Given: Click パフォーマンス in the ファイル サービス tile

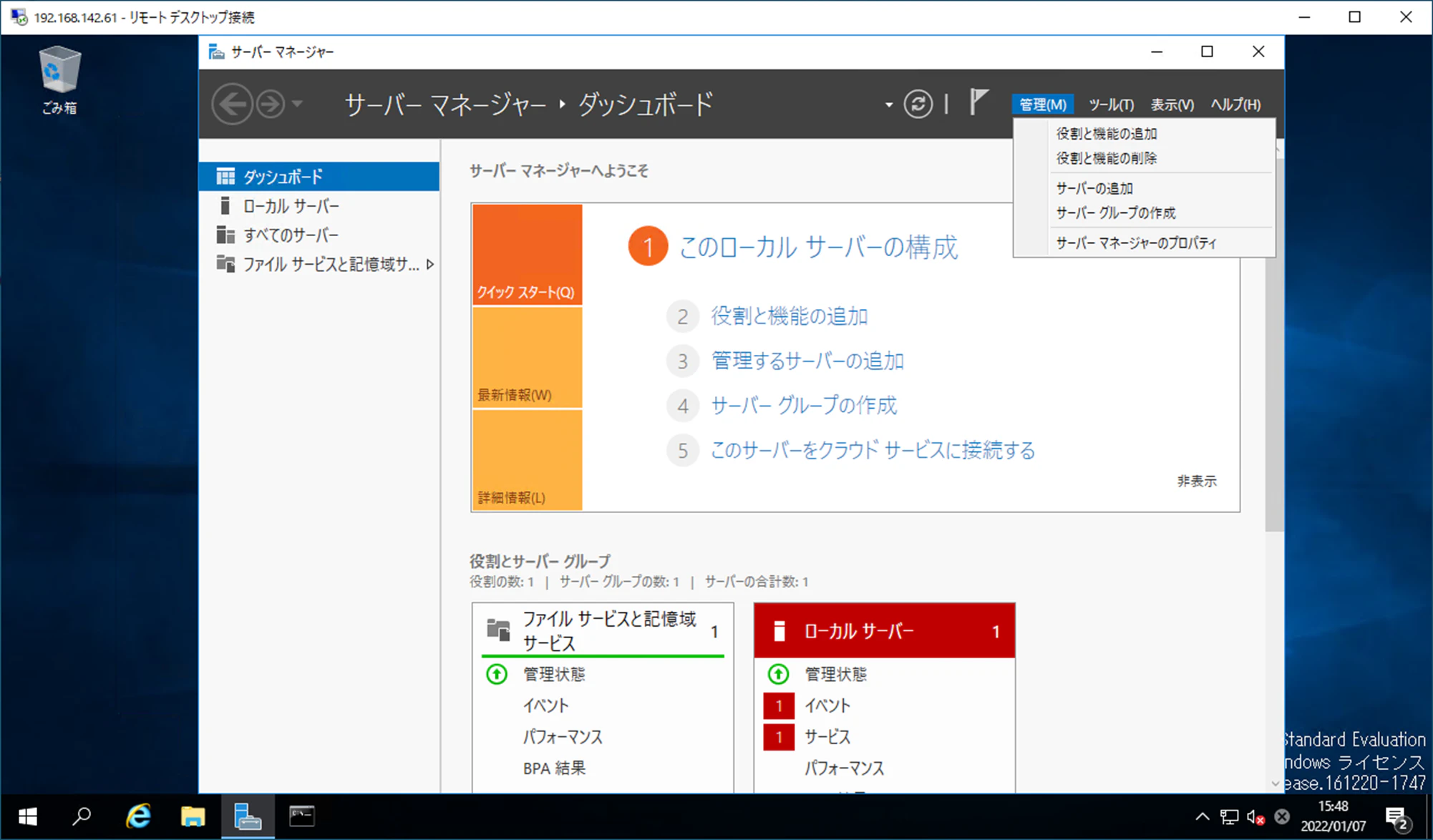Looking at the screenshot, I should (x=563, y=737).
